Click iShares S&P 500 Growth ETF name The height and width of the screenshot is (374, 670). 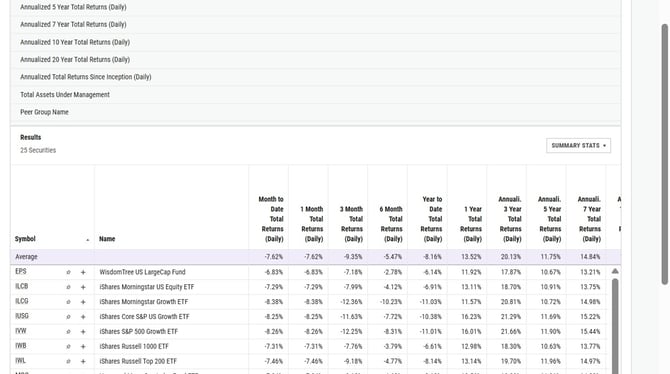coord(138,332)
